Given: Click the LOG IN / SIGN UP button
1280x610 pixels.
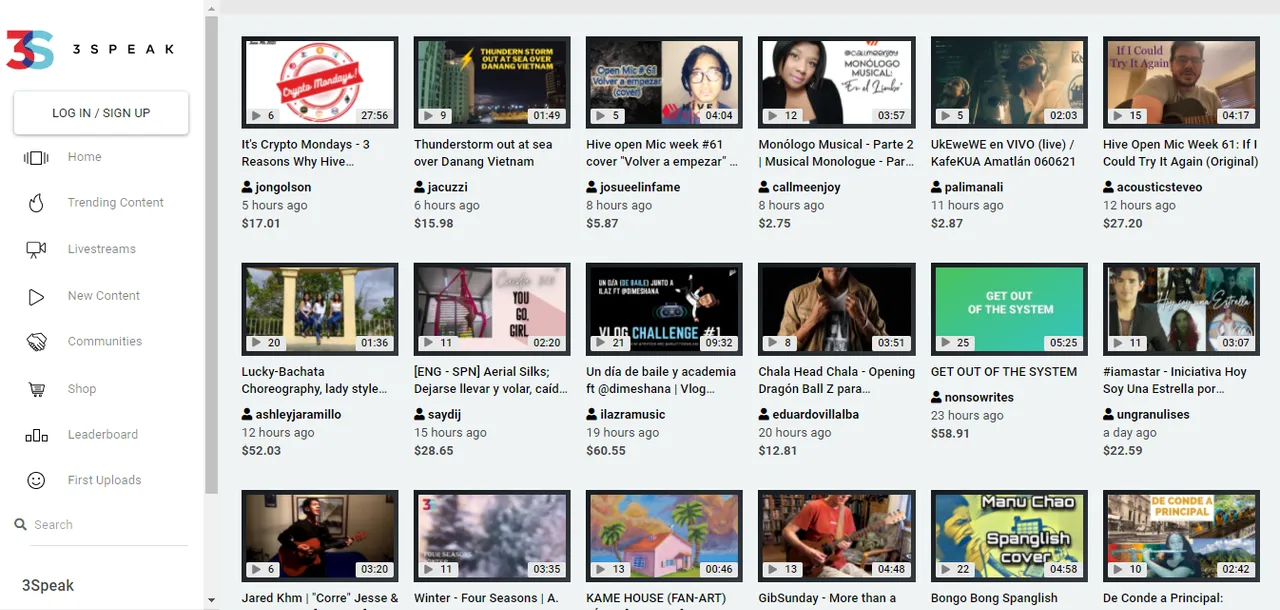Looking at the screenshot, I should click(101, 113).
